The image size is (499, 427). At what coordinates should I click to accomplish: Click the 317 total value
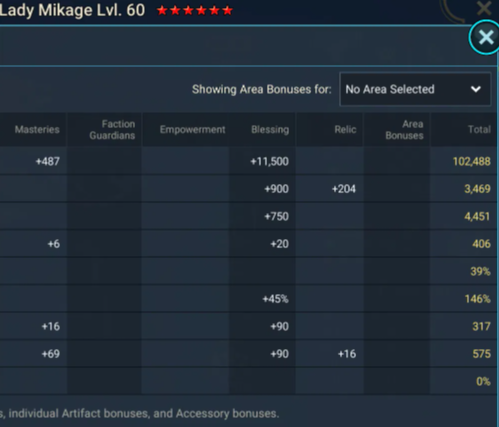tap(481, 326)
